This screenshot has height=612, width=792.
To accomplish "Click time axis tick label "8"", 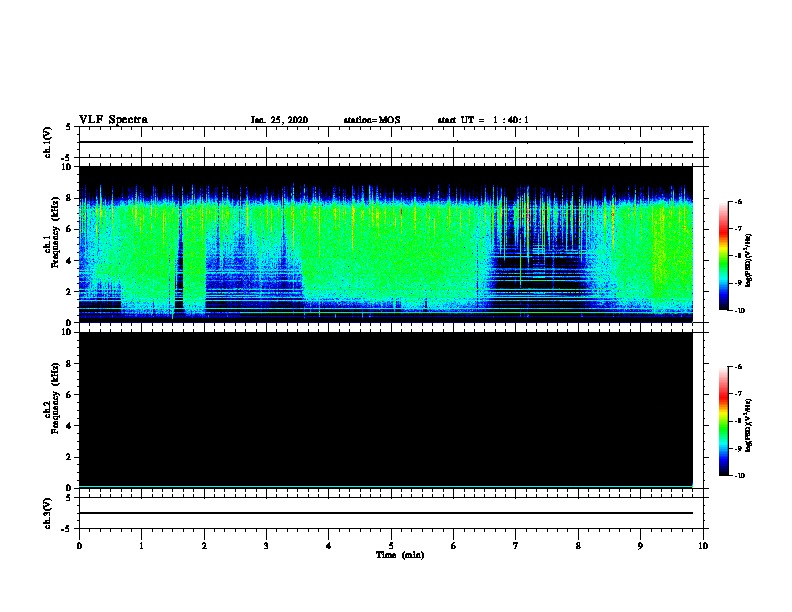I will pyautogui.click(x=578, y=546).
